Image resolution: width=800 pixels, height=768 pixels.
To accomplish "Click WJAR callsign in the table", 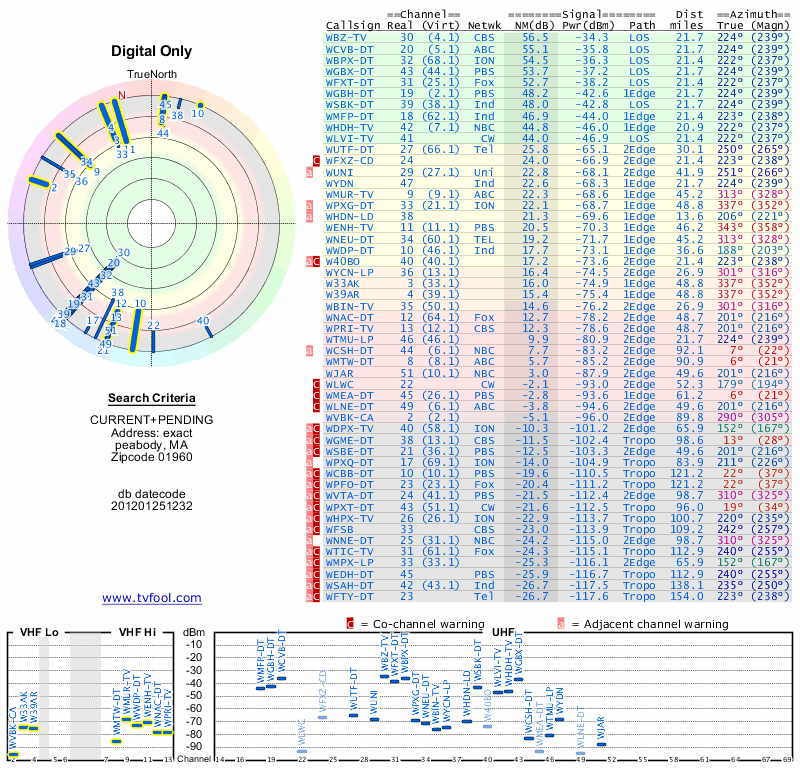I will coord(339,373).
